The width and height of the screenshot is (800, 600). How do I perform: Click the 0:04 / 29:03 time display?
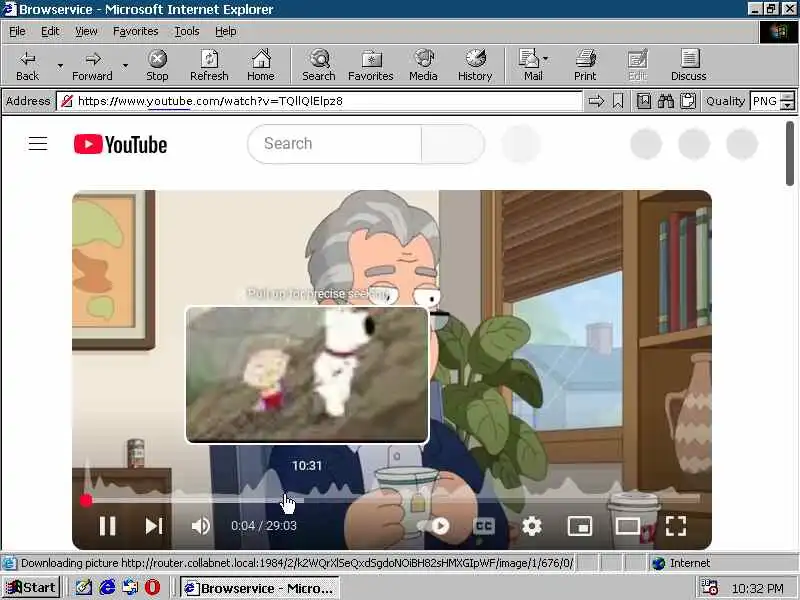tap(264, 526)
